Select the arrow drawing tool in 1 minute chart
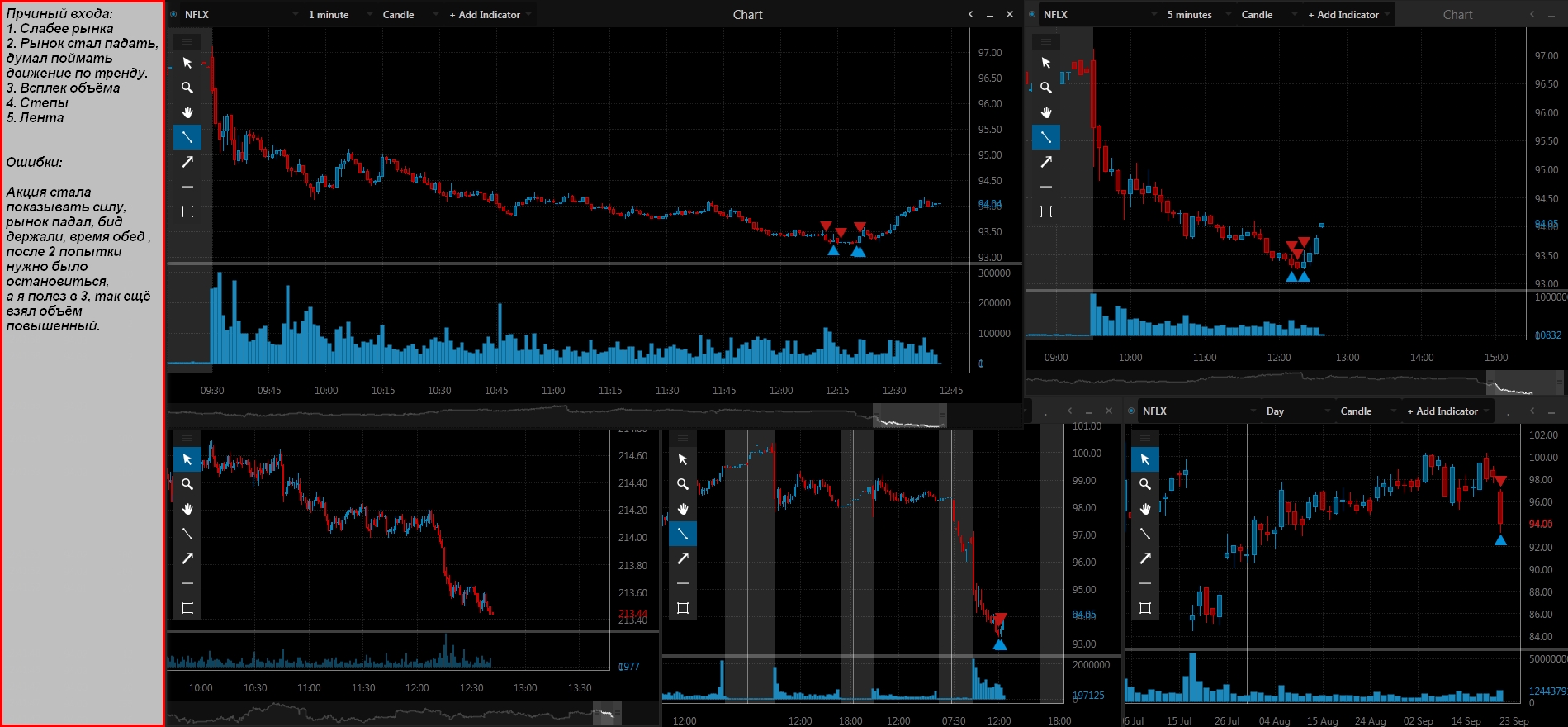The image size is (1568, 727). 187,162
